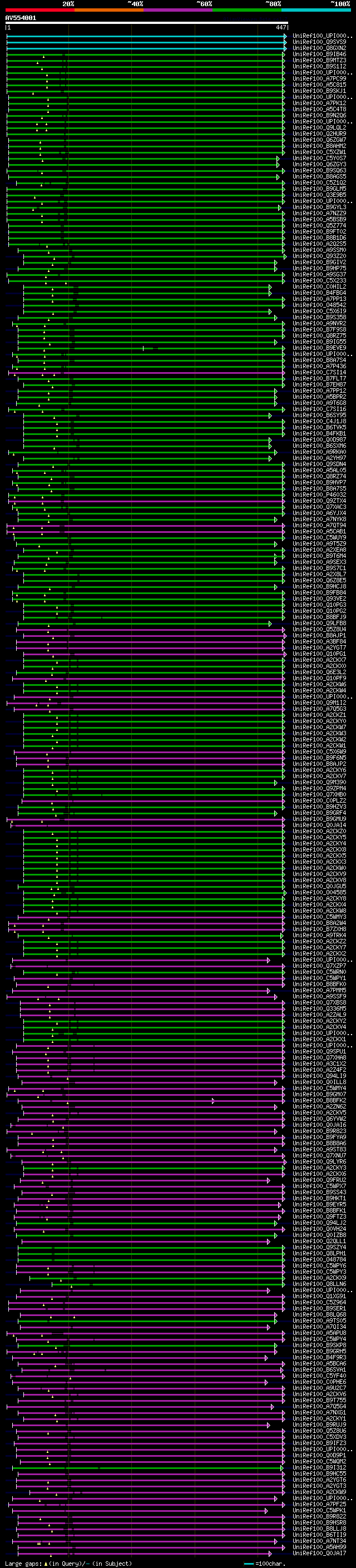Select the UniRef100_C0PHE6 label
This screenshot has height=1568, width=356.
[319, 1382]
